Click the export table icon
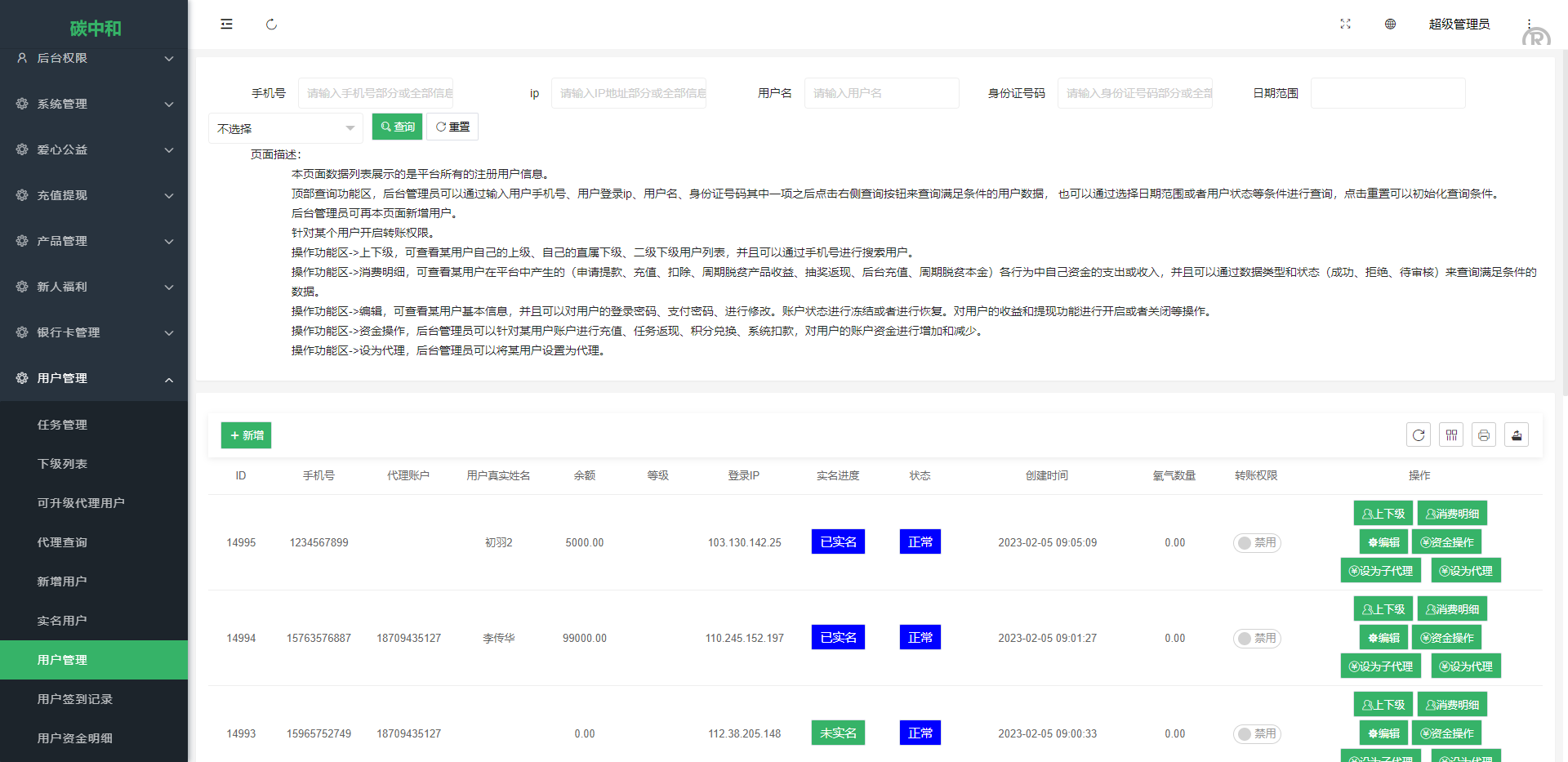This screenshot has width=1568, height=762. click(x=1517, y=435)
